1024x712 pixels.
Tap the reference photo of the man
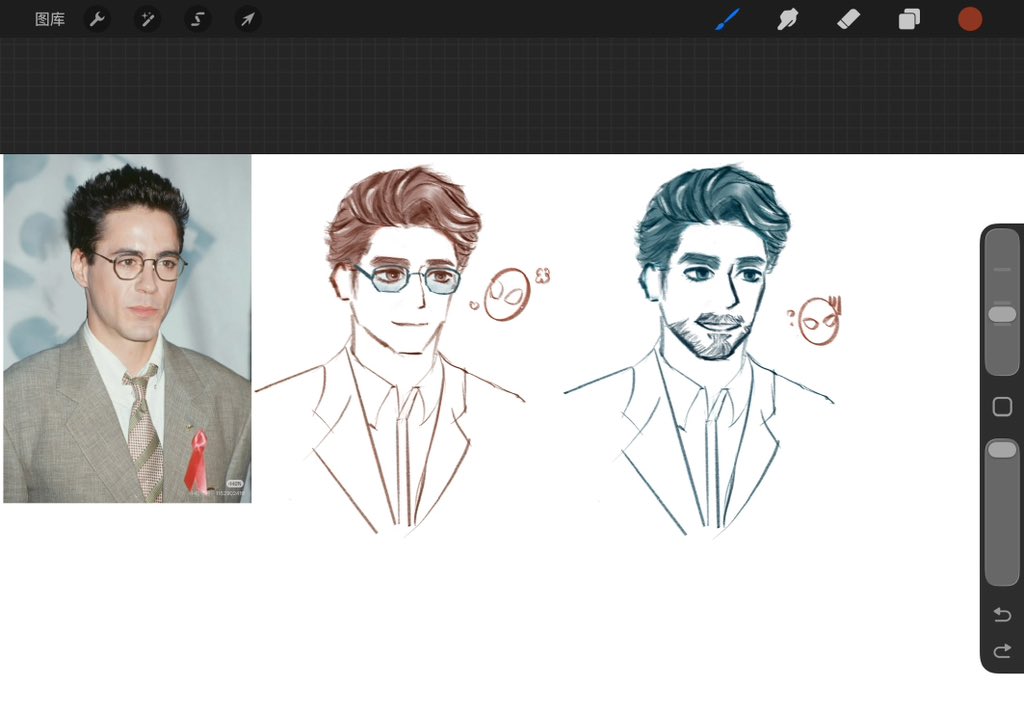pos(127,329)
